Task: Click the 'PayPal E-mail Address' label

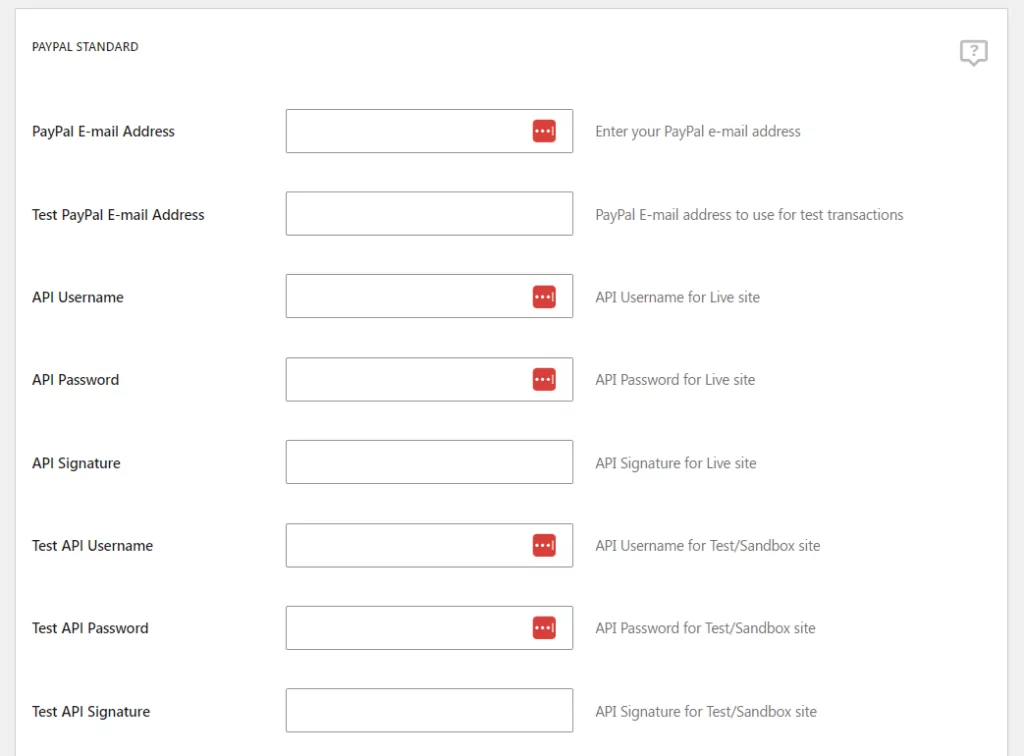Action: (x=103, y=131)
